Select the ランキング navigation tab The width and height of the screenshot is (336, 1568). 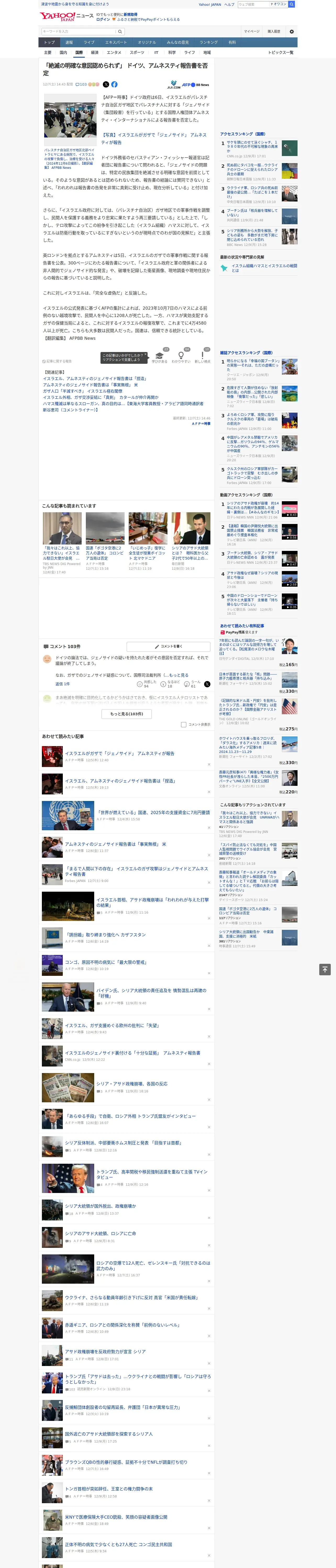[209, 43]
